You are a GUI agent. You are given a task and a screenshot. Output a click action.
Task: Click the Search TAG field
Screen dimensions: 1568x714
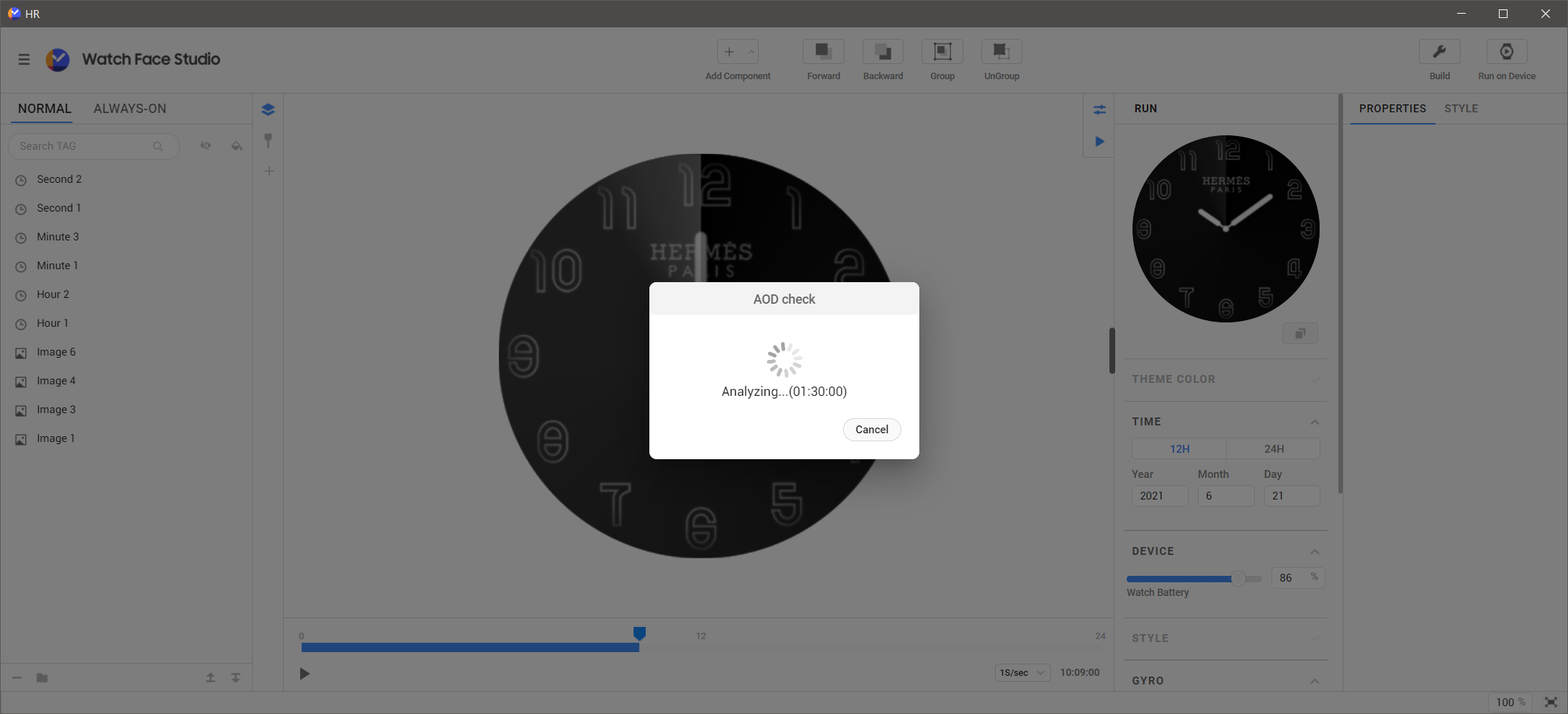(94, 146)
